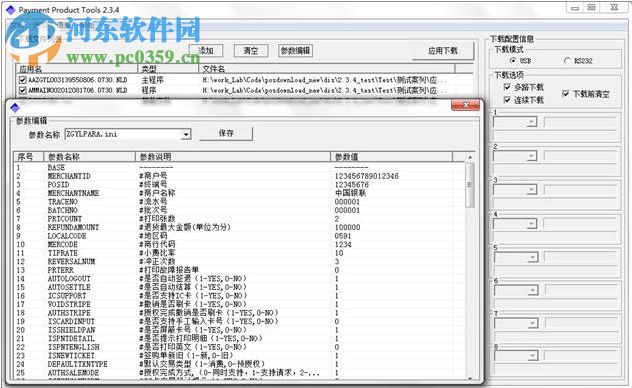Open port dropdown in slot 3

click(x=532, y=189)
